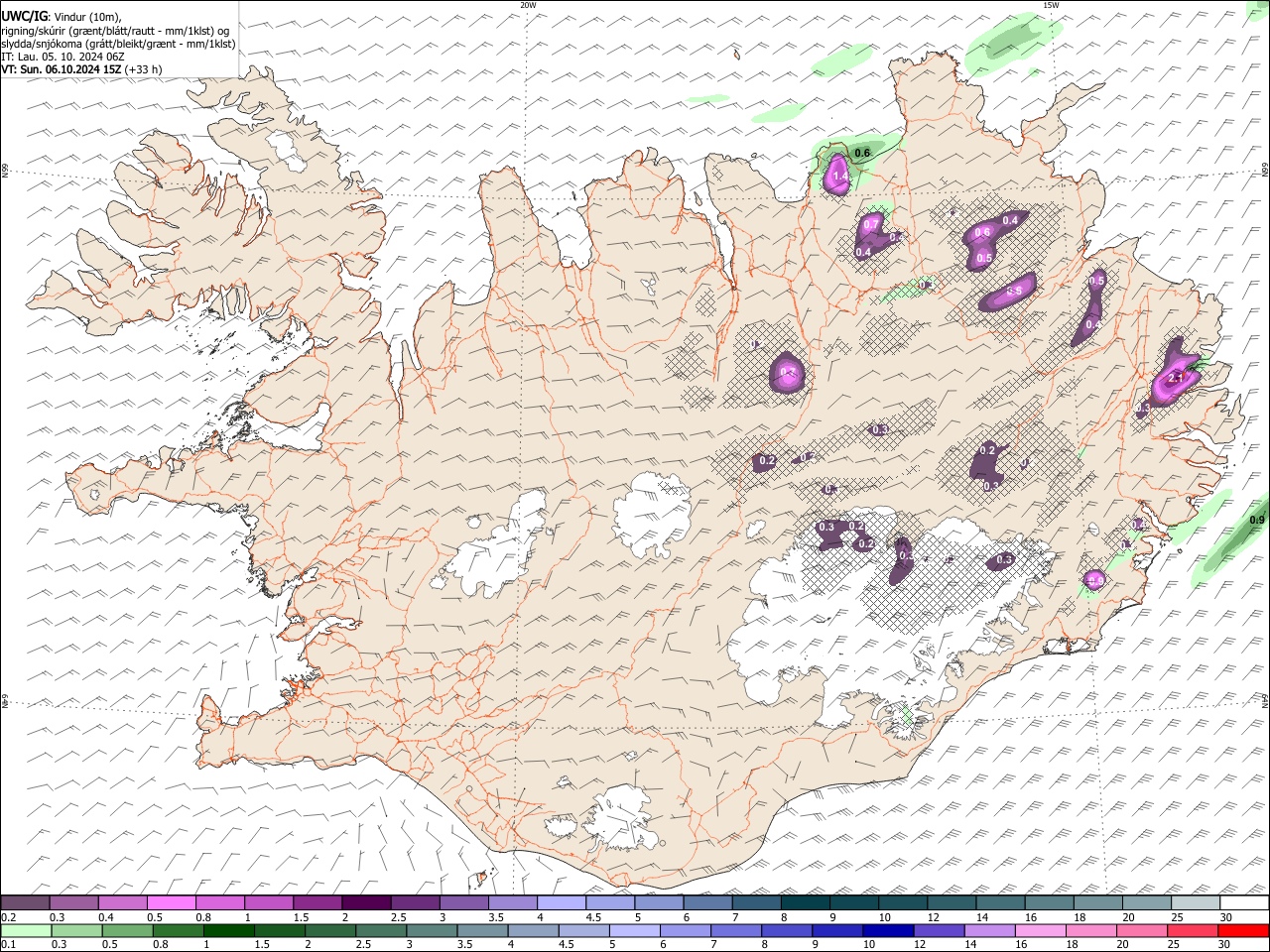1270x952 pixels.
Task: Click the '20W' longitude label
Action: pyautogui.click(x=528, y=5)
